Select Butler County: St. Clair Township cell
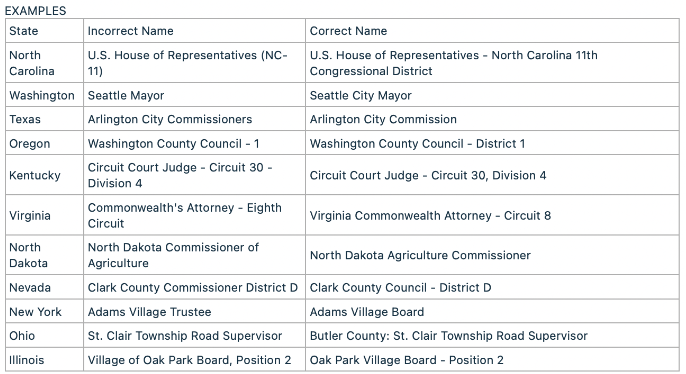Viewport: 686px width, 374px height. pyautogui.click(x=492, y=336)
